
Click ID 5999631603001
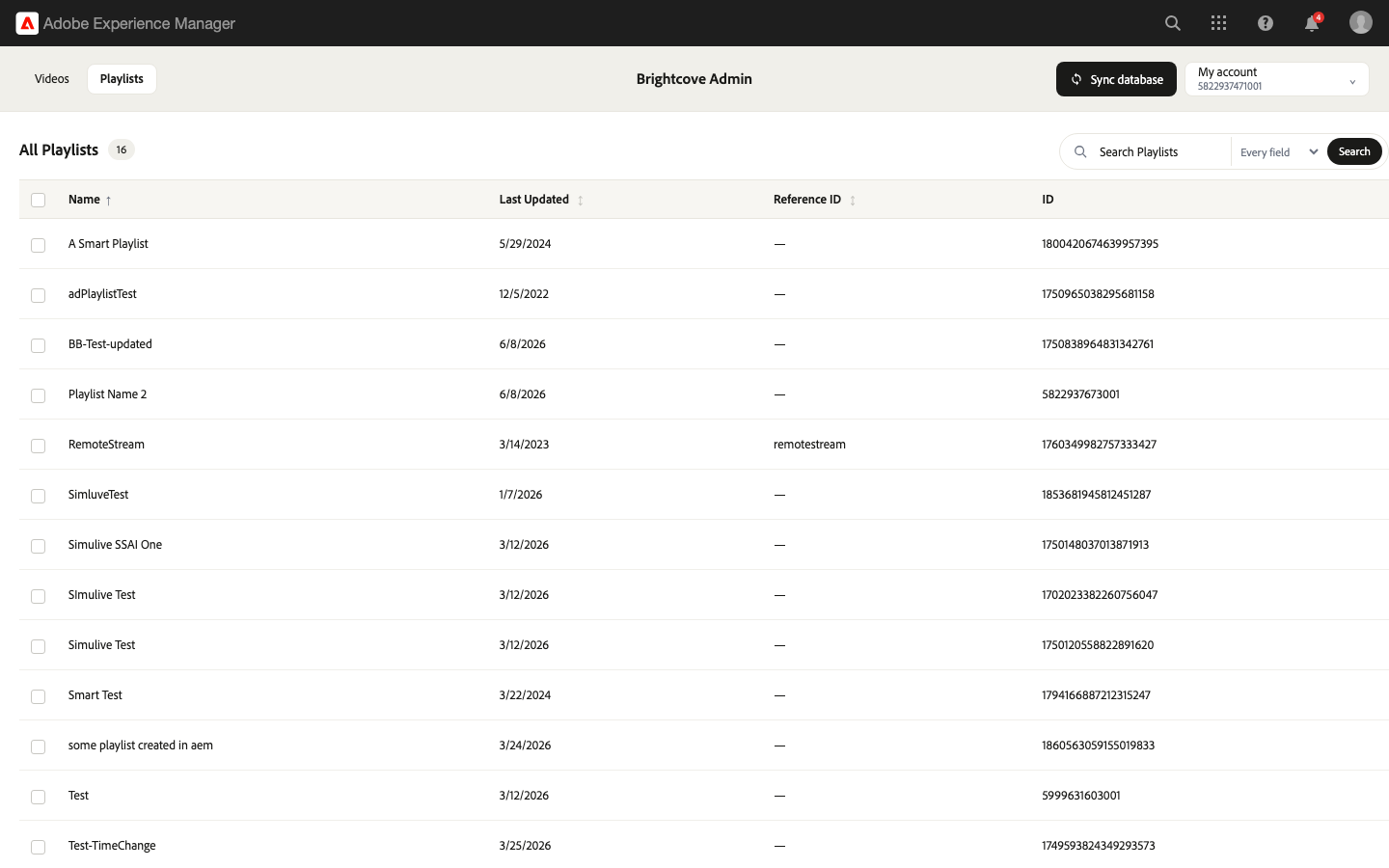(x=1081, y=796)
